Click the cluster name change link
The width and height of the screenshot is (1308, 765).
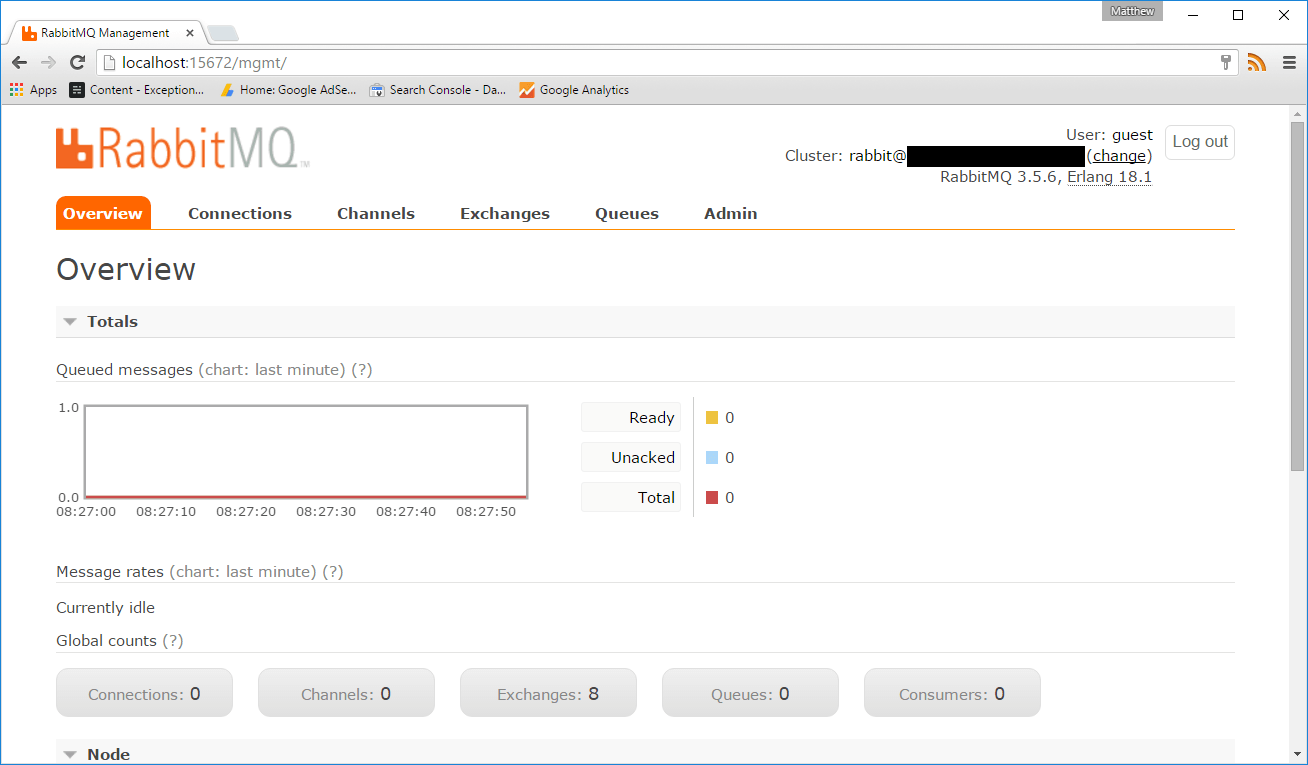[1119, 156]
